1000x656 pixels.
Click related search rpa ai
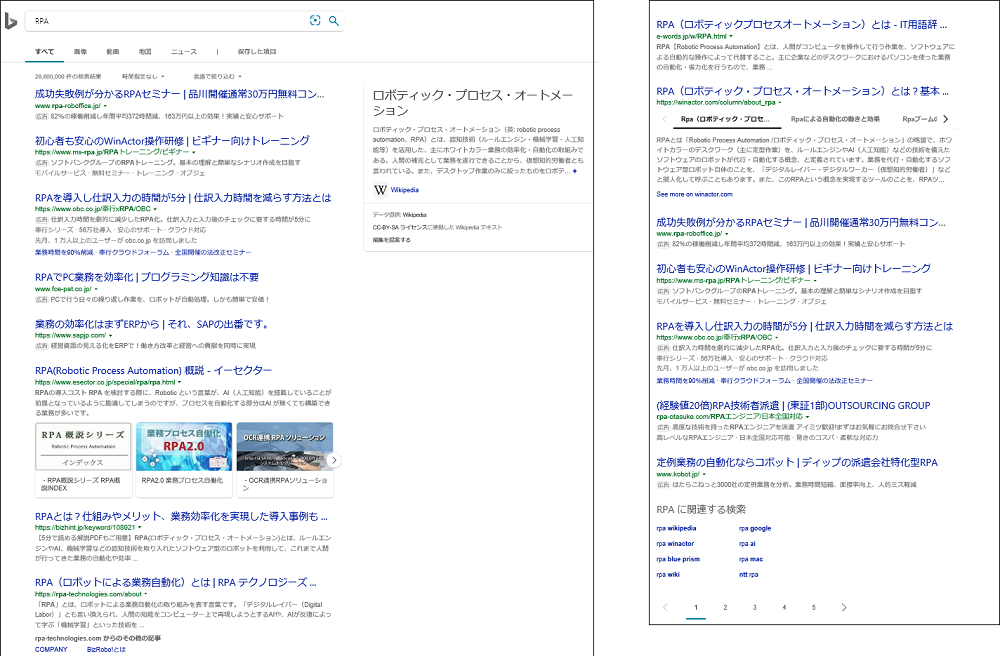[x=747, y=544]
